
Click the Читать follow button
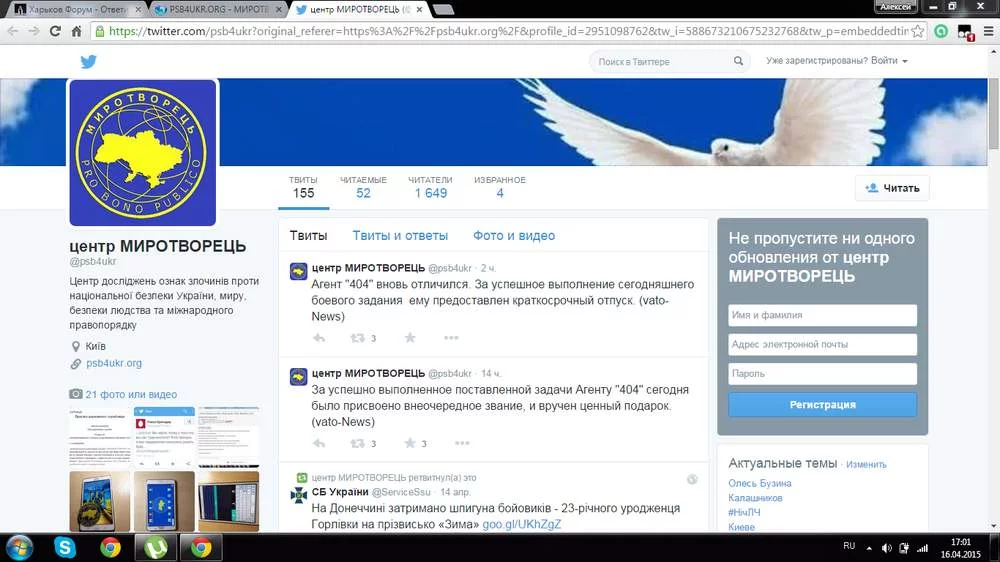coord(892,188)
